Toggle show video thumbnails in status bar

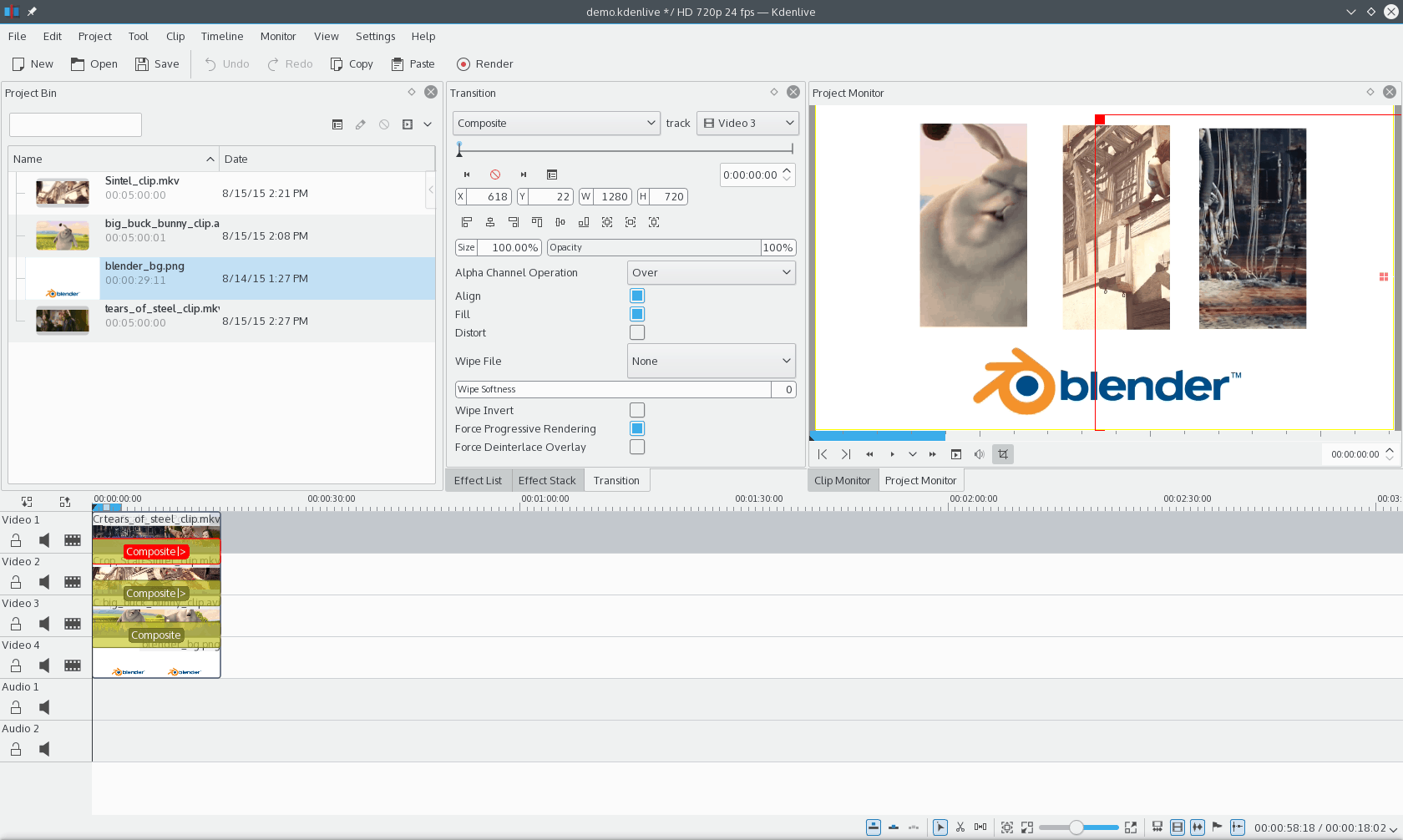tap(1178, 827)
